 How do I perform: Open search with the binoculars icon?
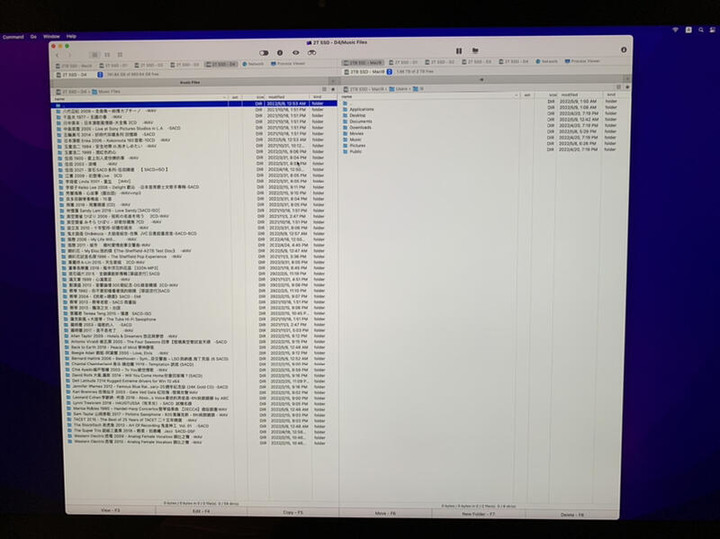click(312, 52)
